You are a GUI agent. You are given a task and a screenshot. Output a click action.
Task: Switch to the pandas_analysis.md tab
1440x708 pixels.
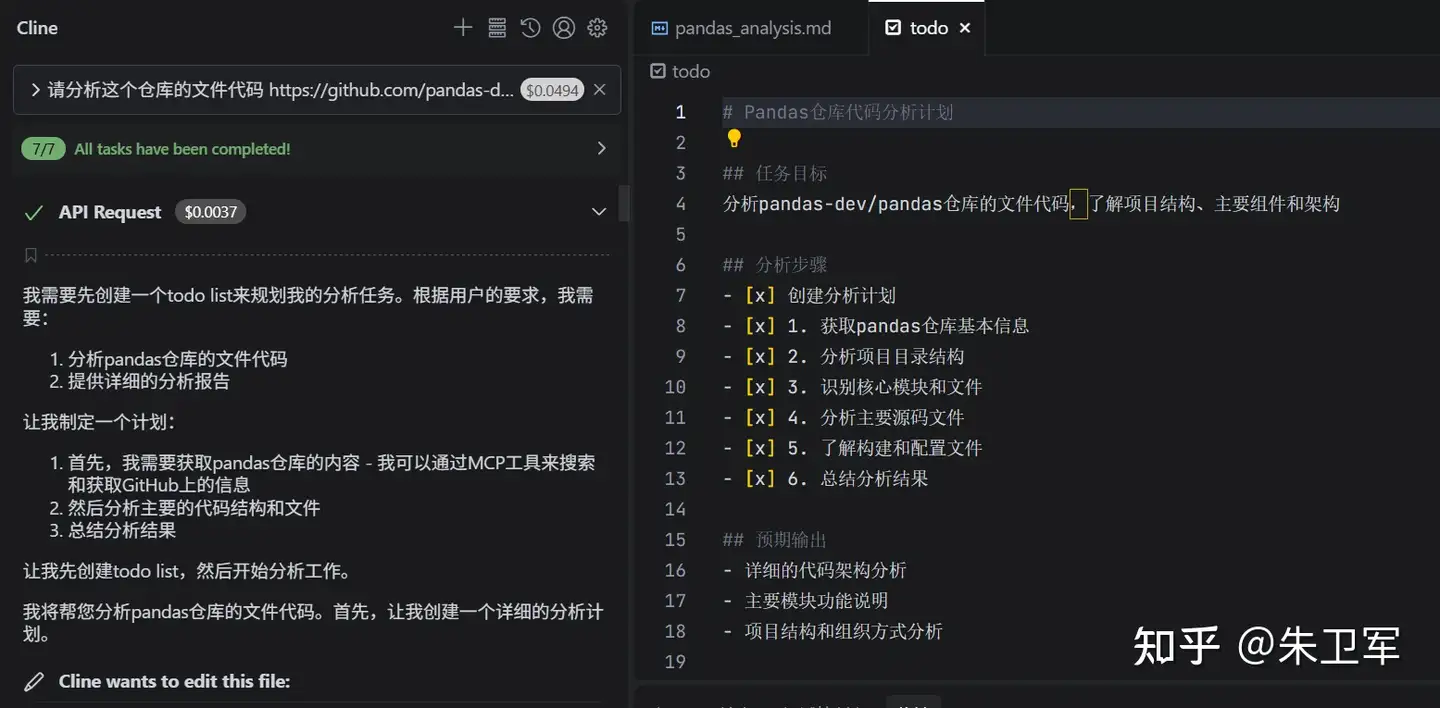tap(752, 28)
